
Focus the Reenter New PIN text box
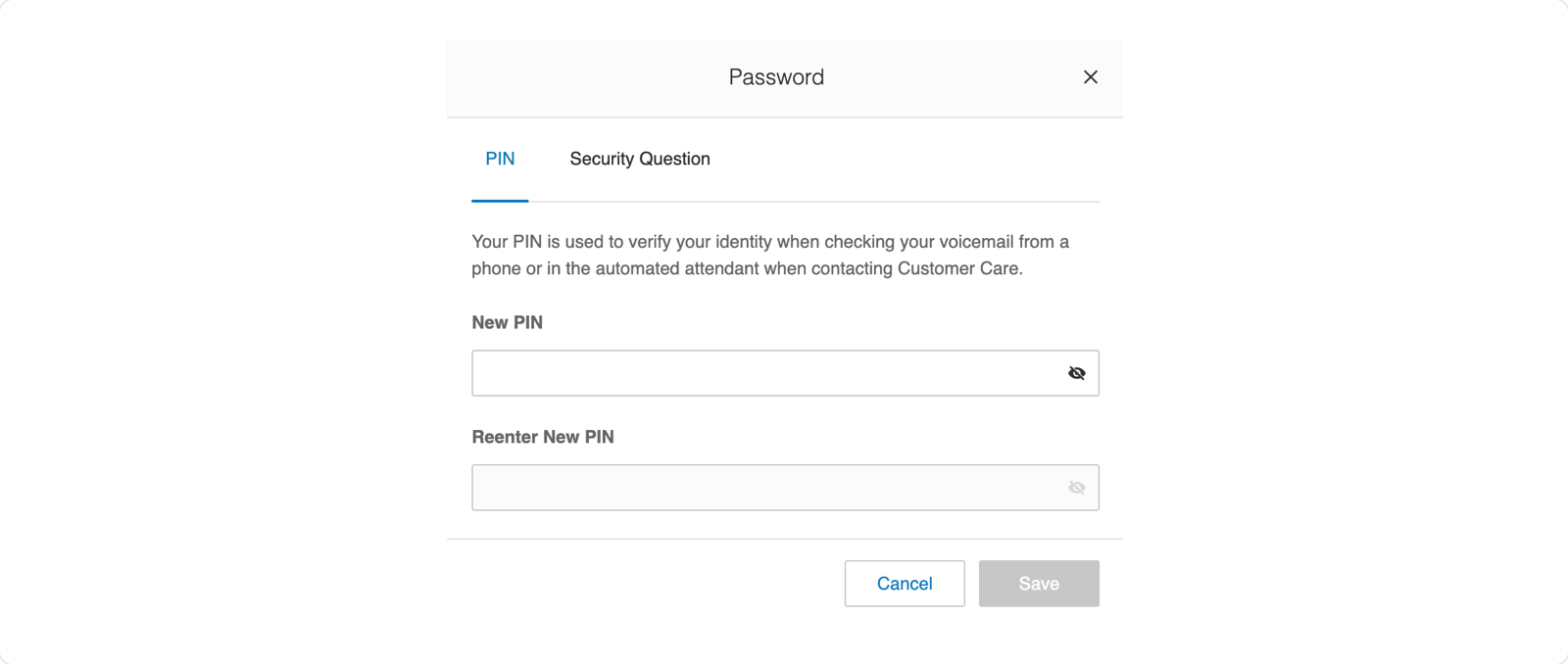735,487
